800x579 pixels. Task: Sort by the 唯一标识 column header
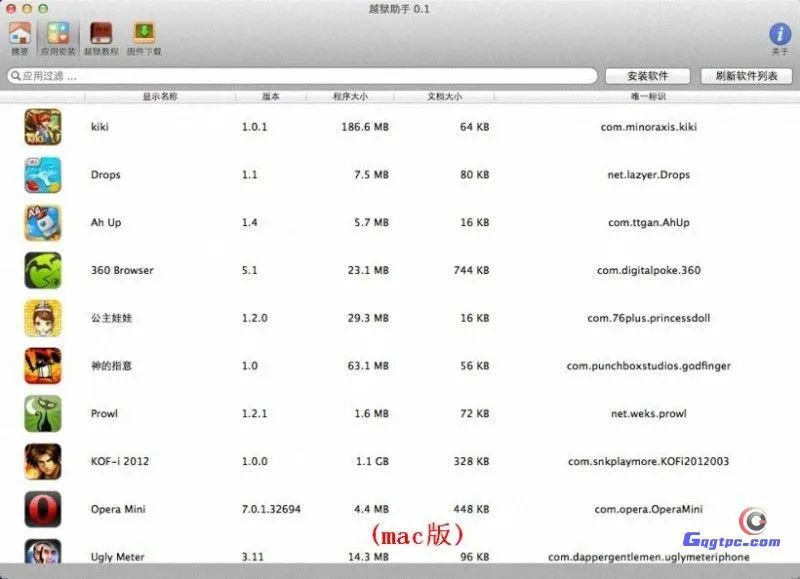click(649, 96)
